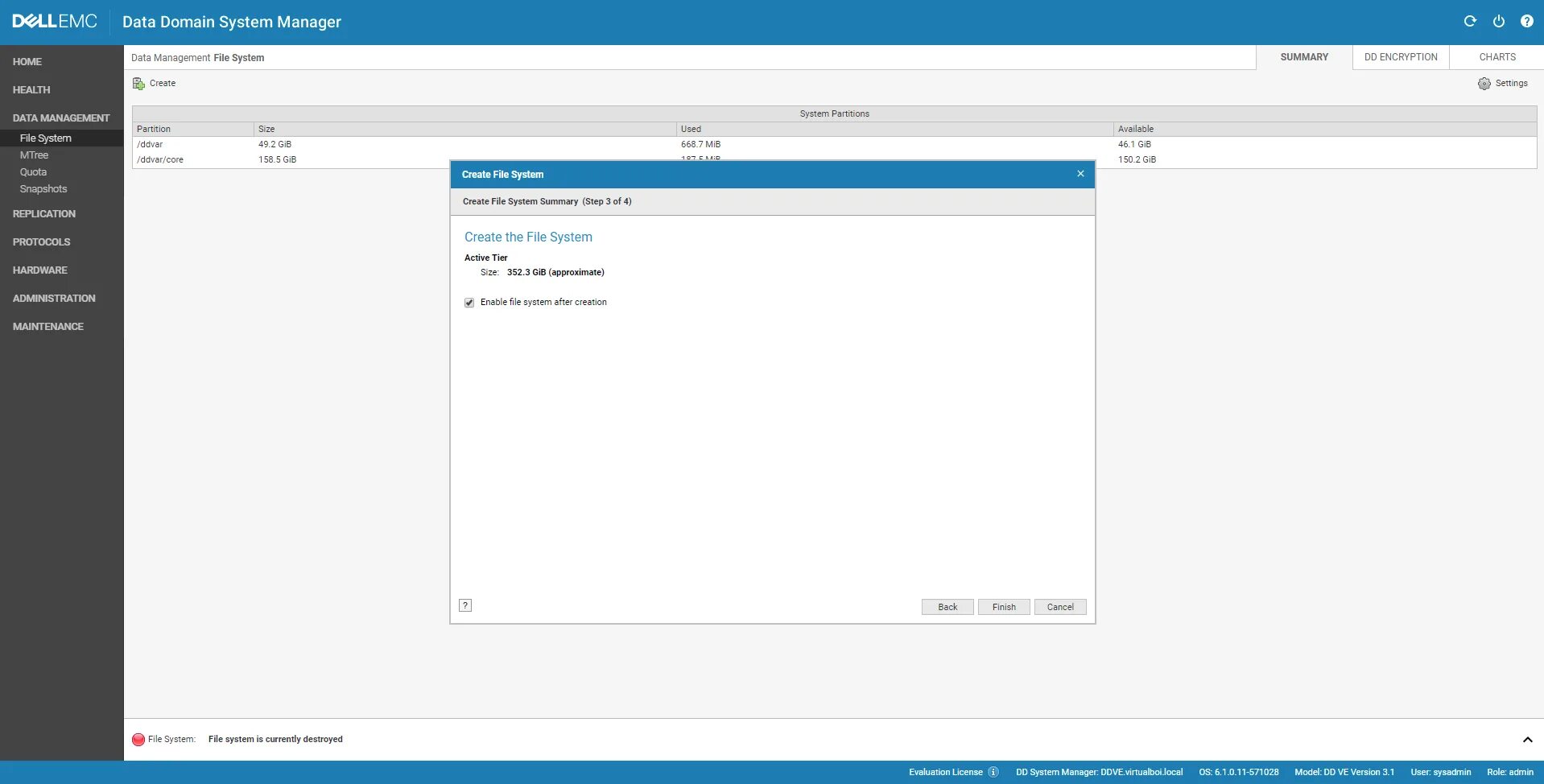
Task: Click the Data Management breadcrumb text
Action: tap(171, 57)
